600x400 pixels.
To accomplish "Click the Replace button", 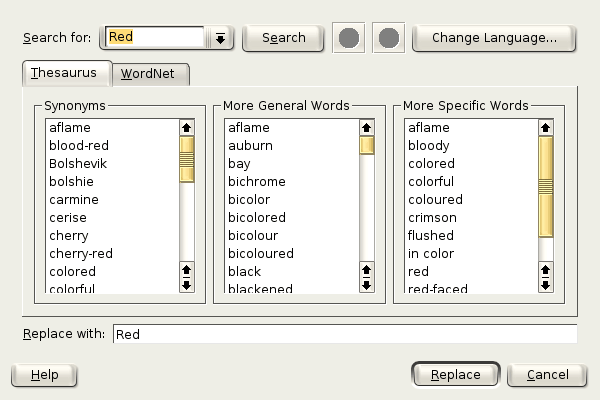I will 455,375.
